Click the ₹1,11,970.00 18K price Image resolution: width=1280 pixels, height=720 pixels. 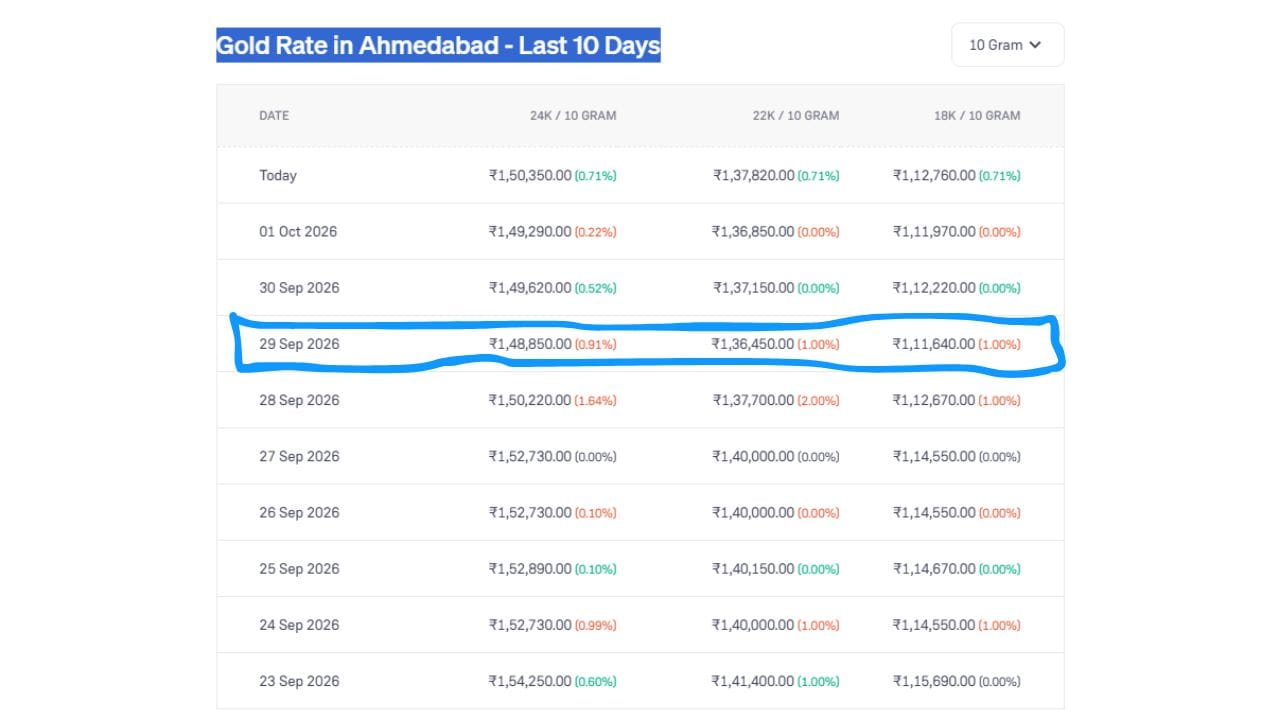point(934,232)
